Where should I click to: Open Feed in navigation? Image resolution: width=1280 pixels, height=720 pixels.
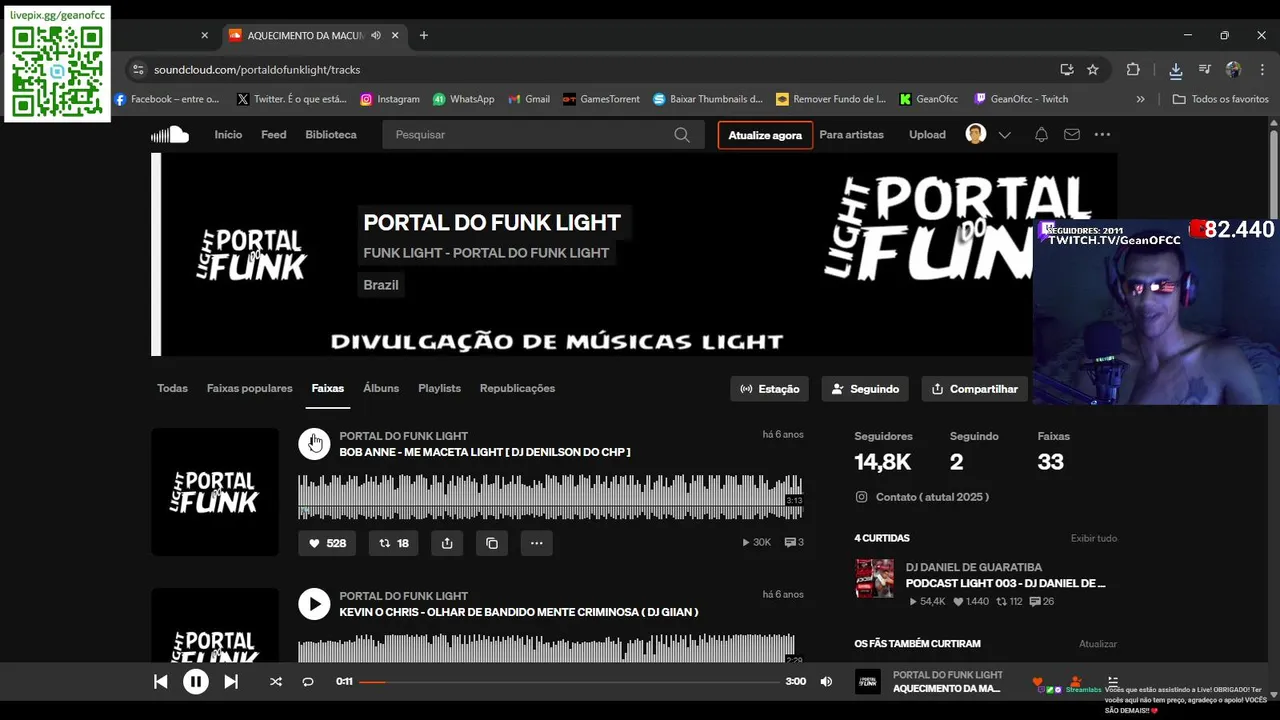tap(274, 135)
